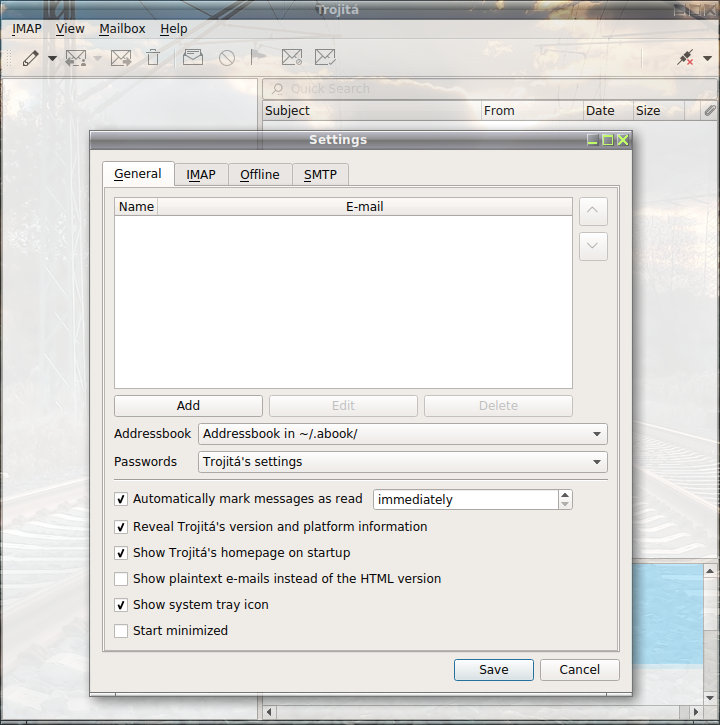Click the horizontal scrollbar left arrow
Viewport: 720px width, 725px height.
(269, 712)
